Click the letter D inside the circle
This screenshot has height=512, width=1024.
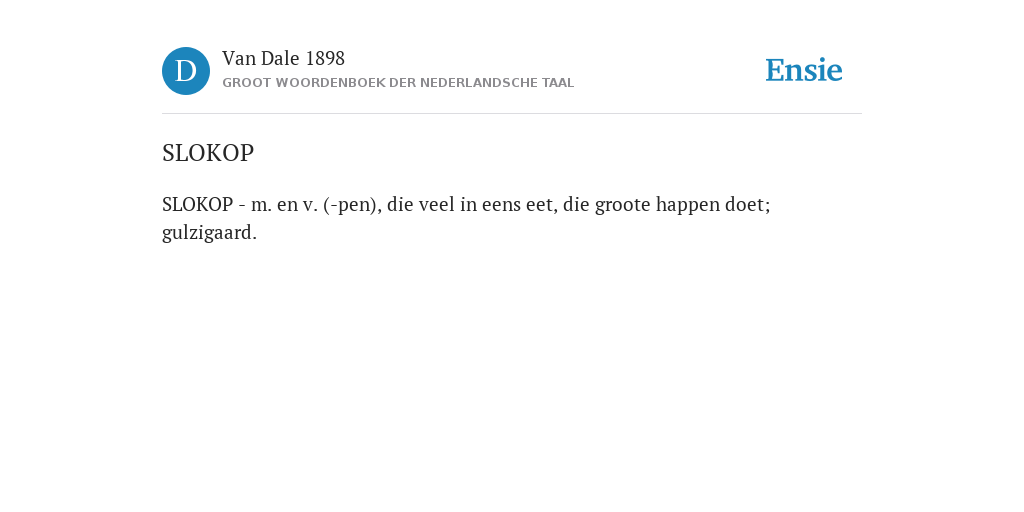coord(186,71)
